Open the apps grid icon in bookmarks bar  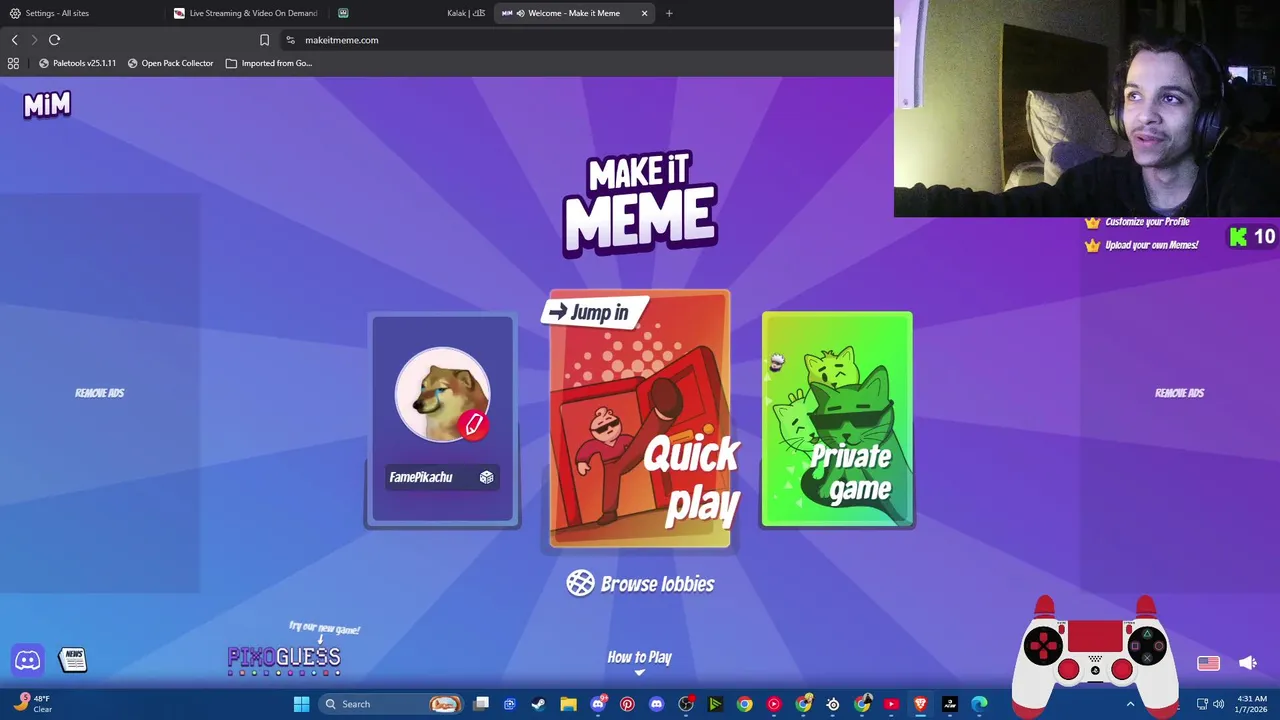[13, 63]
